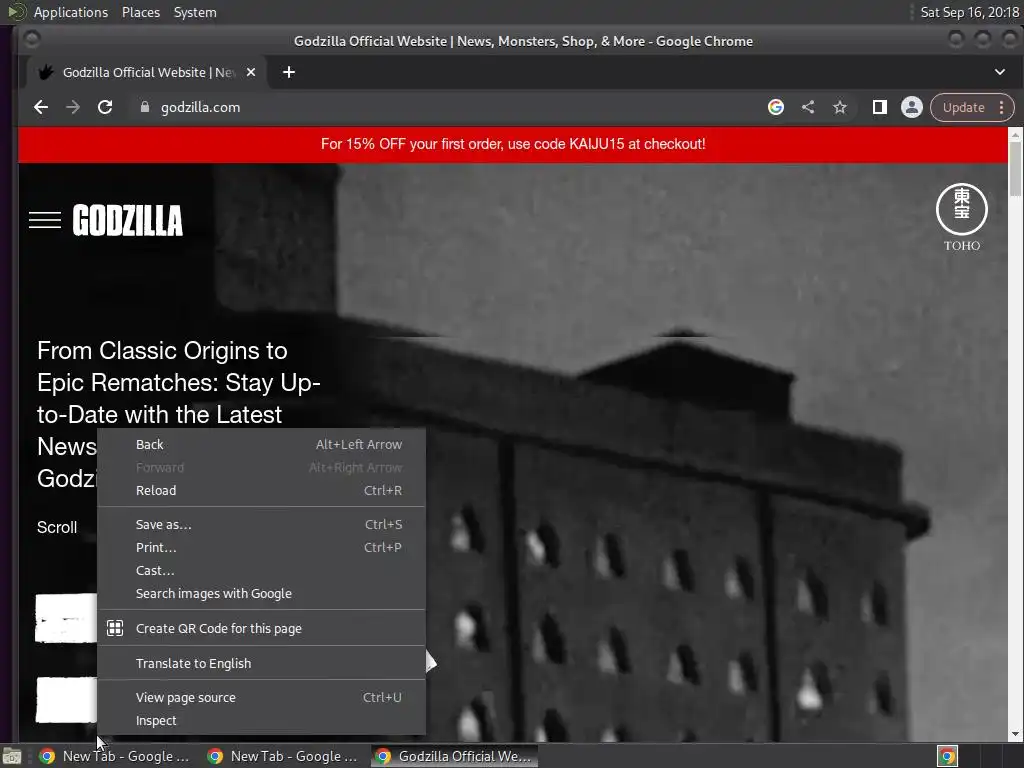Click the GODZILLA logo

point(127,220)
